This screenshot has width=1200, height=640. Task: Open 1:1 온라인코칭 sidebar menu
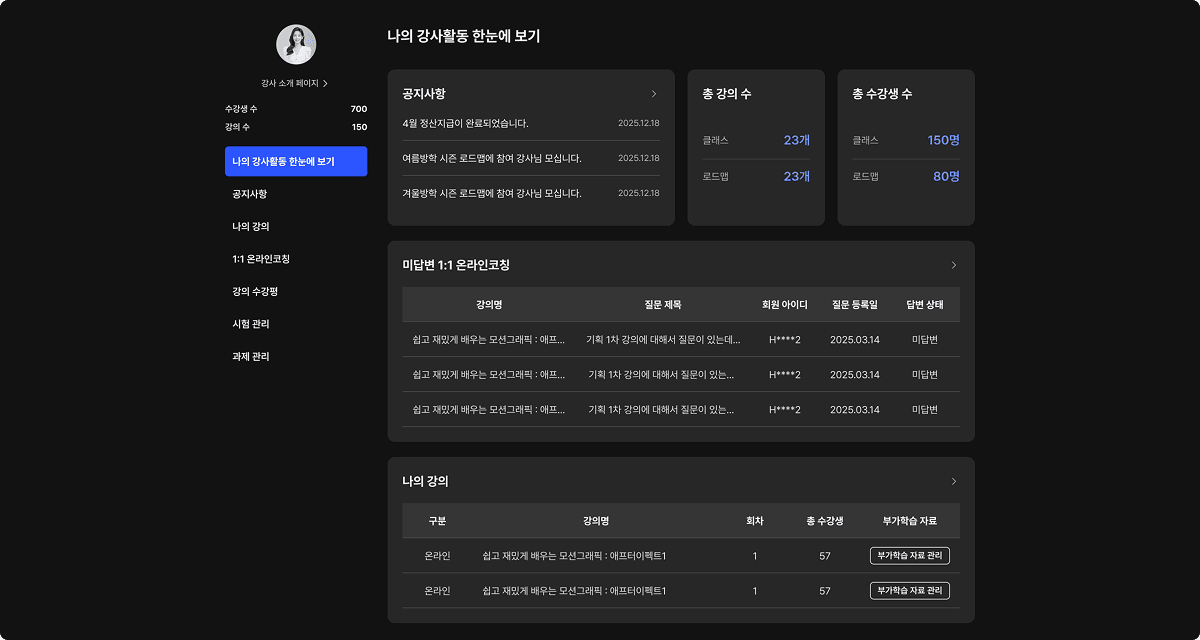pos(261,259)
